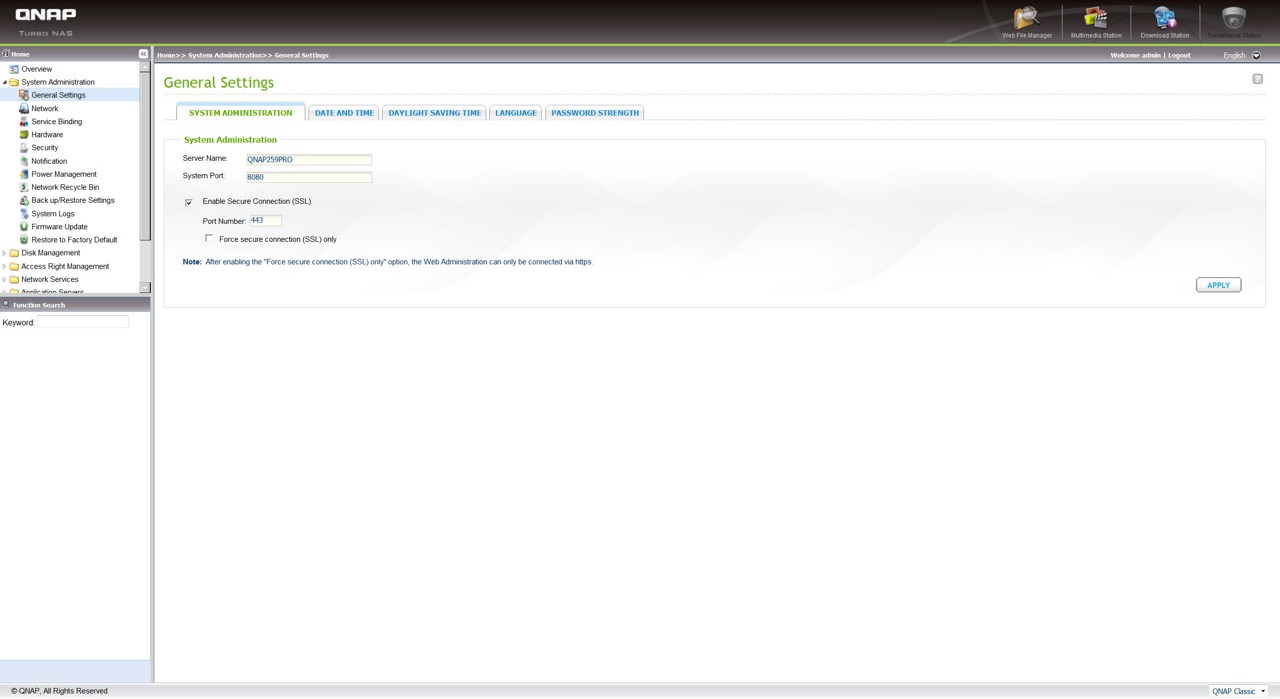Check Force secure connection (SSL) only
1280x699 pixels.
(x=209, y=238)
